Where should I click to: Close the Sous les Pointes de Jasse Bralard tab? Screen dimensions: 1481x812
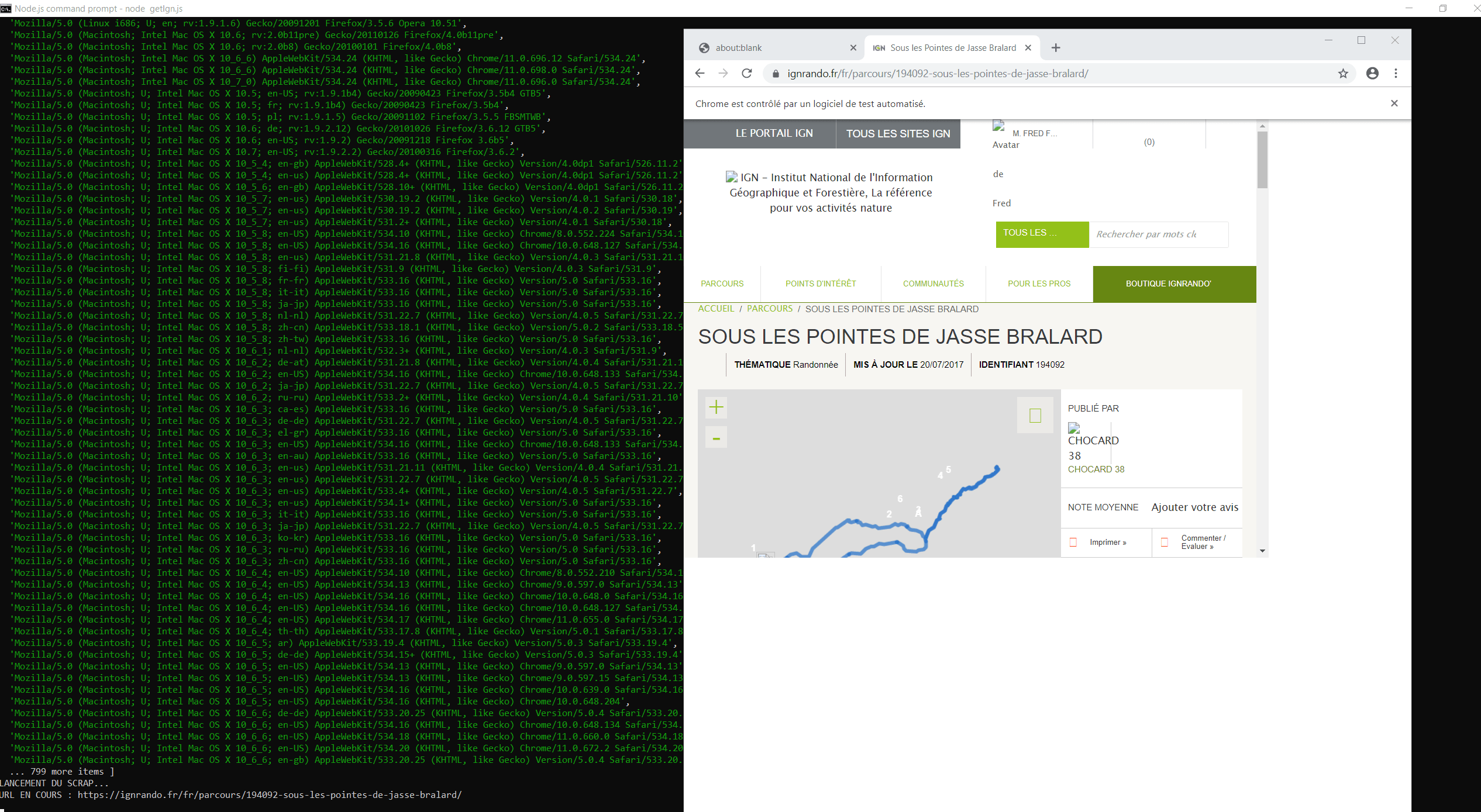point(1028,48)
